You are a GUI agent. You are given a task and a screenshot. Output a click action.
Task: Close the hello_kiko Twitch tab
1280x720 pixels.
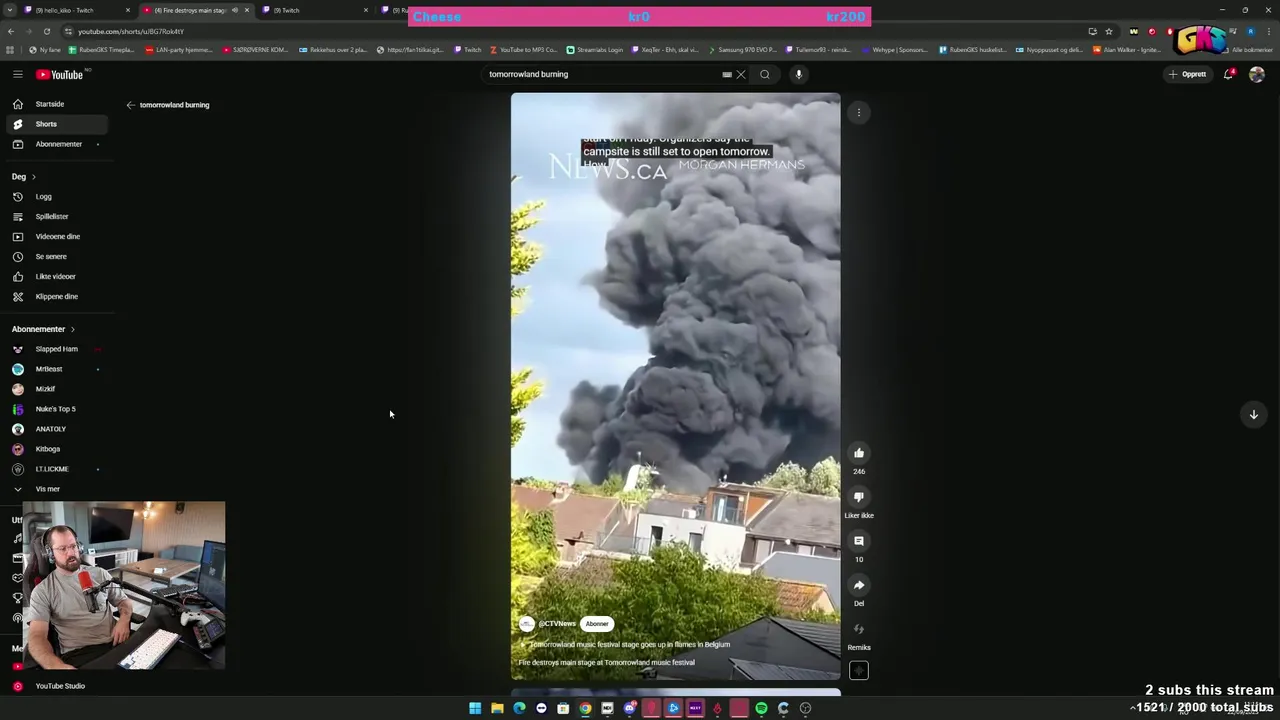point(128,10)
